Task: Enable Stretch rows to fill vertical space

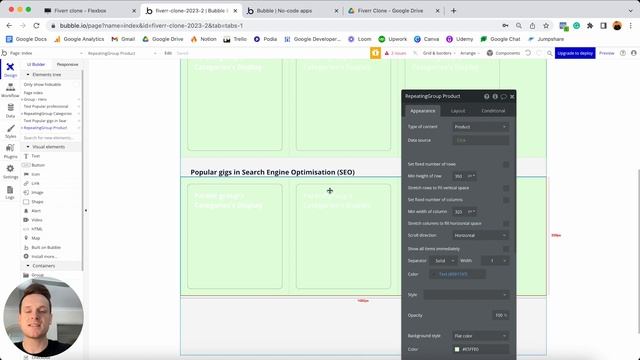Action: coord(506,188)
